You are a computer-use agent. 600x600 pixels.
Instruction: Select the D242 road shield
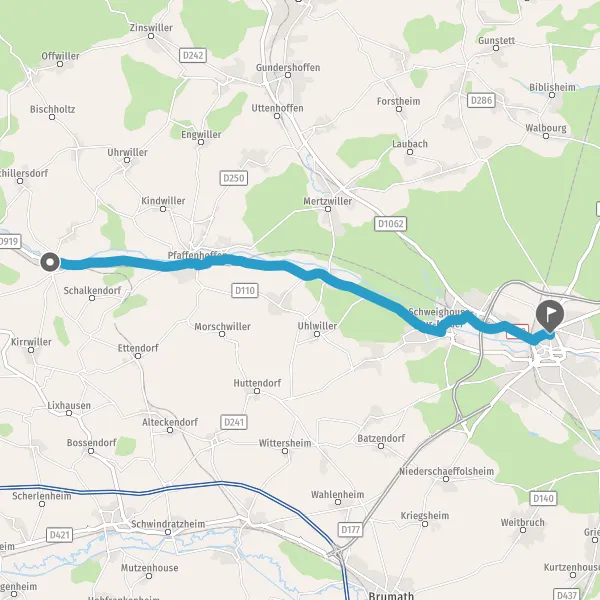[x=193, y=55]
